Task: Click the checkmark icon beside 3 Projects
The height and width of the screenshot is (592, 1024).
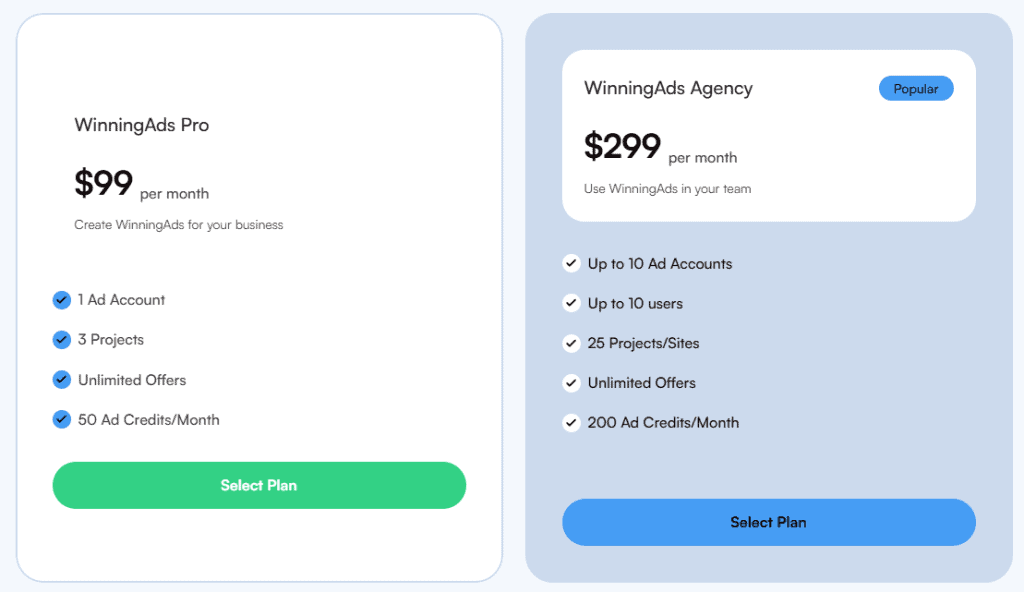Action: coord(61,340)
